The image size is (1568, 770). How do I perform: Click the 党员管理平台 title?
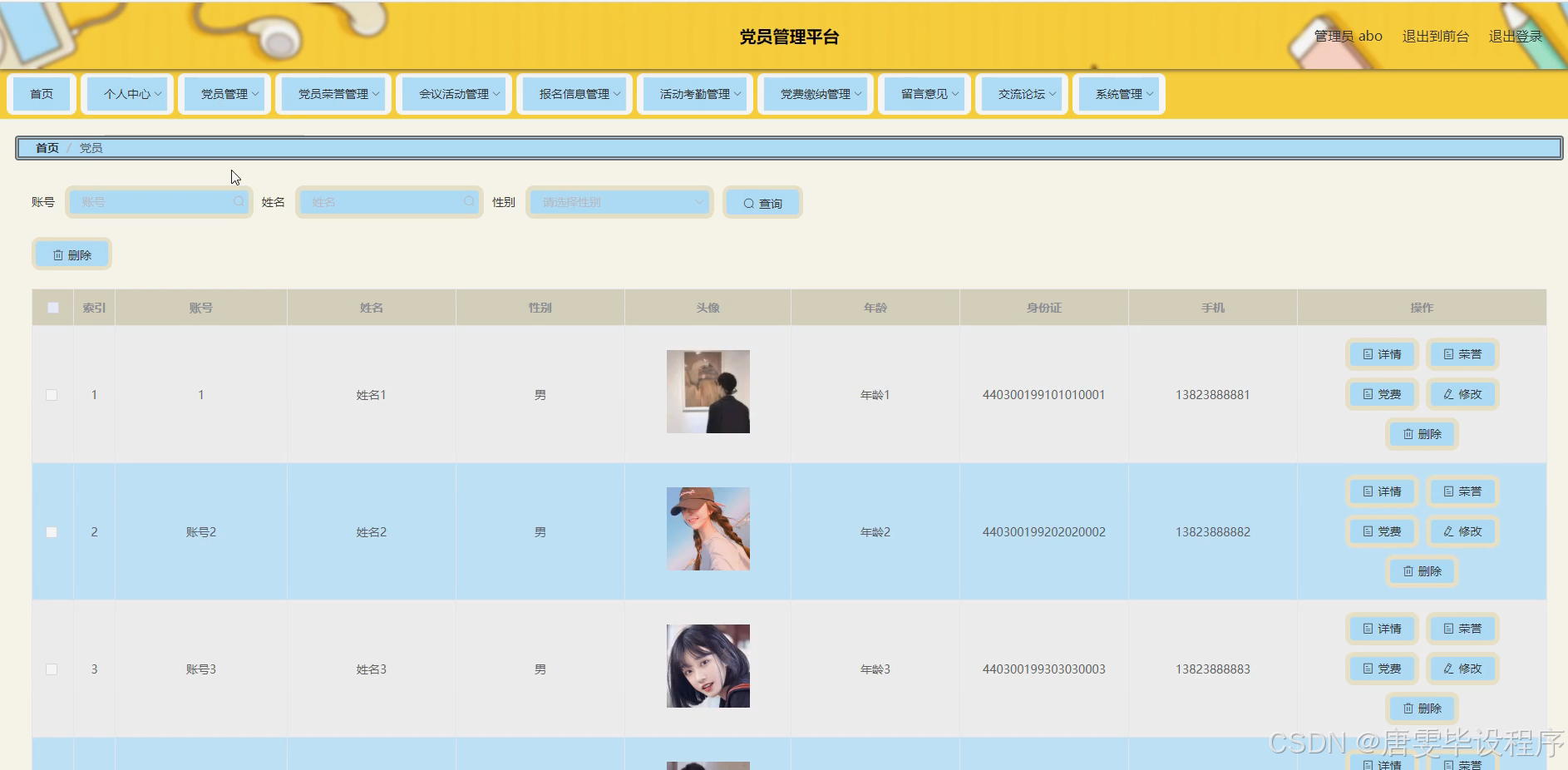[x=789, y=37]
